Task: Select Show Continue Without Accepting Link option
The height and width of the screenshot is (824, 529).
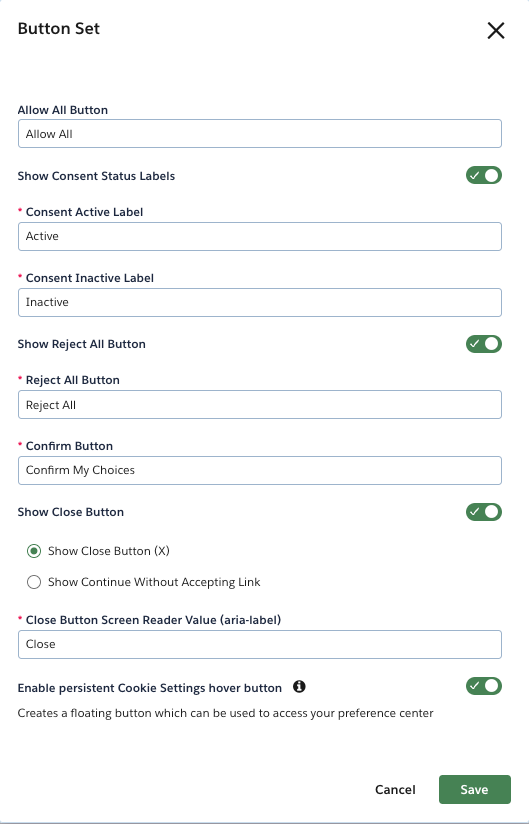Action: click(x=34, y=582)
